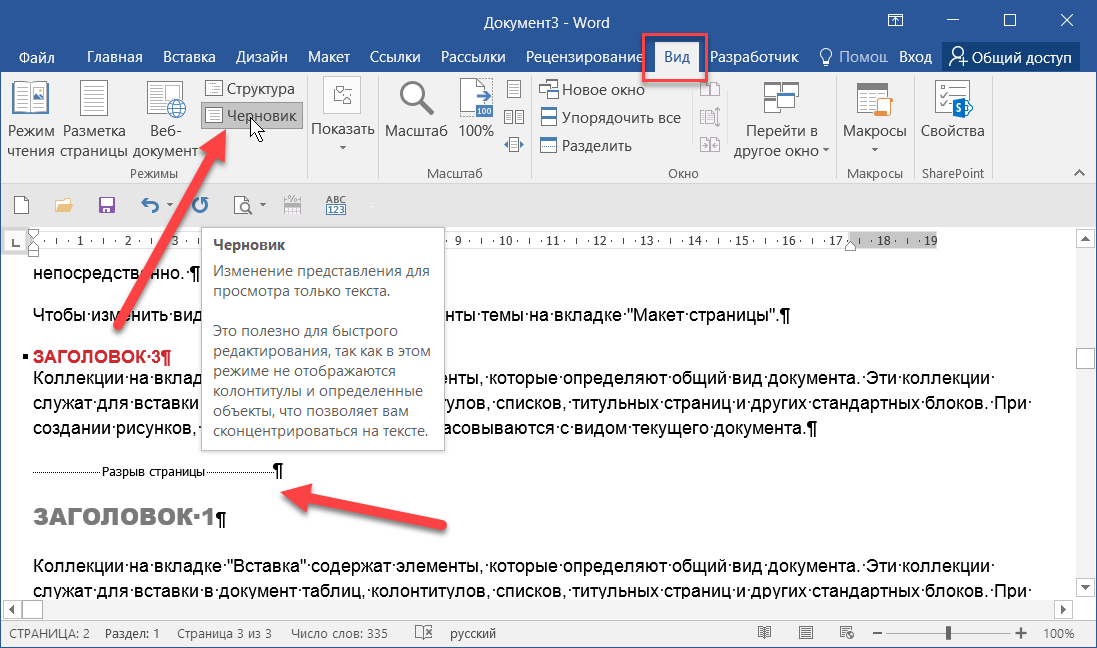The height and width of the screenshot is (648, 1097).
Task: Click Число слов: 335 in status bar
Action: click(x=339, y=633)
